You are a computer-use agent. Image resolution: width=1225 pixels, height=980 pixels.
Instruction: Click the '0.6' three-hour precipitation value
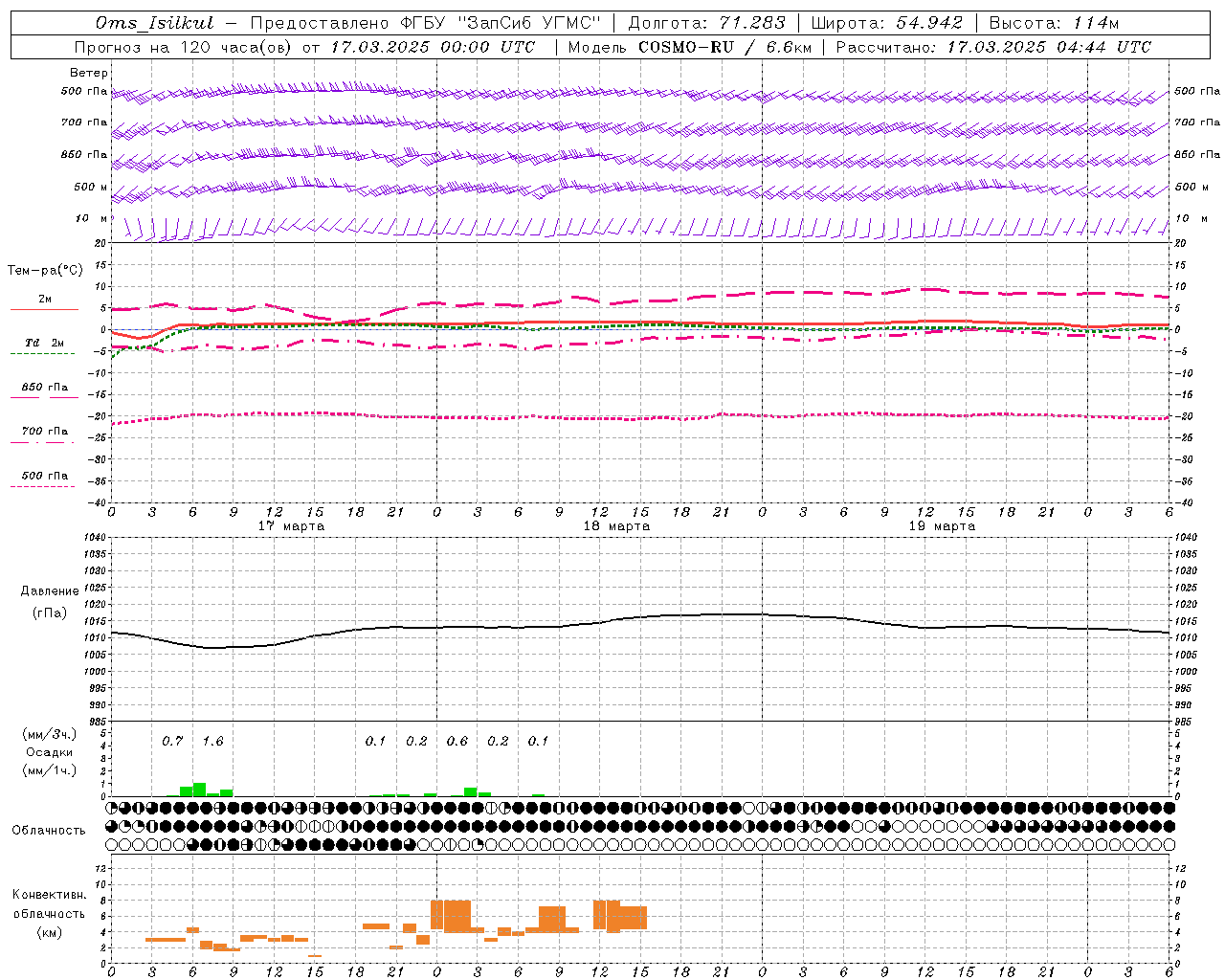(457, 741)
